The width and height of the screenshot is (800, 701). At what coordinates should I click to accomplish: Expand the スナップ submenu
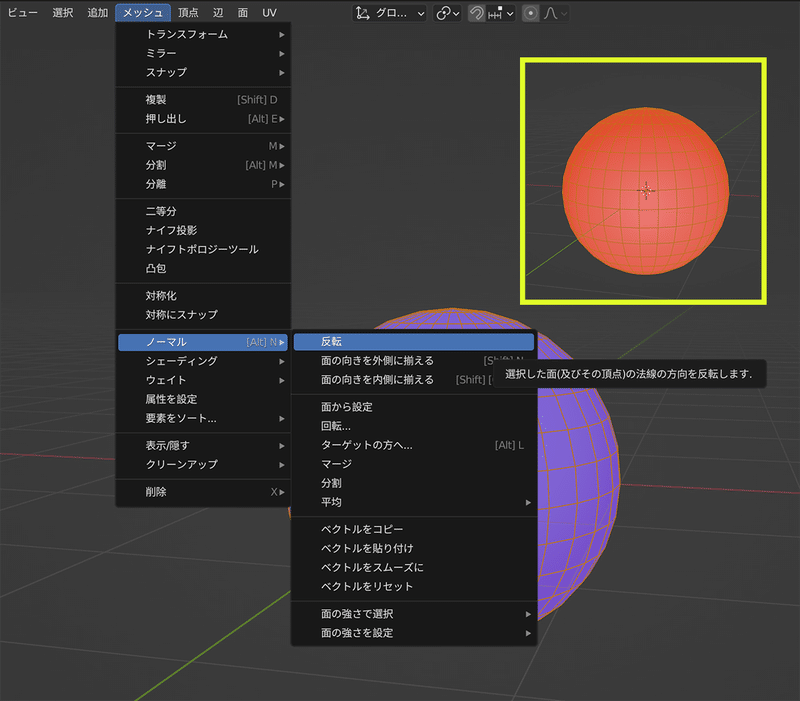tap(203, 72)
